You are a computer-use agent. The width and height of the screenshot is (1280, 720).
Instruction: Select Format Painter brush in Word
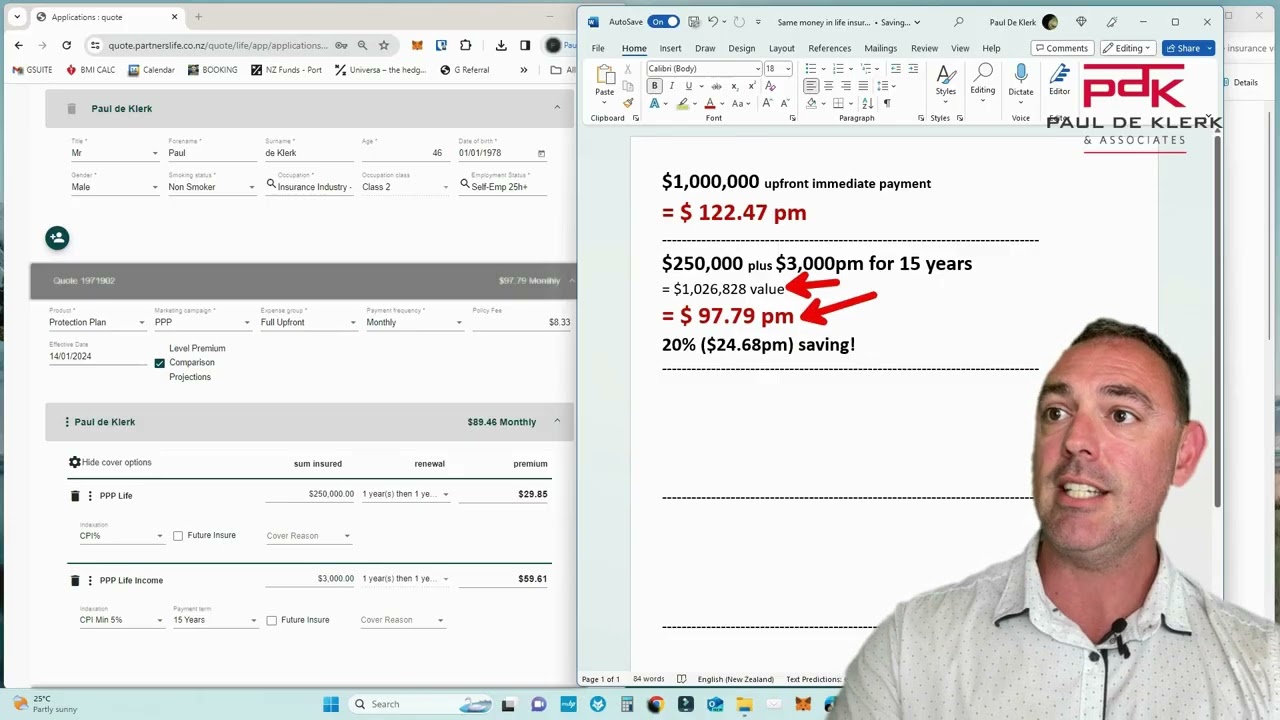tap(628, 103)
